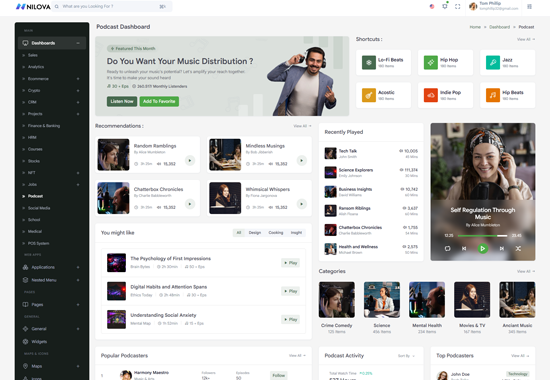Screen dimensions: 550x380
Task: Open Tom Phillip profile menu
Action: click(x=493, y=6)
